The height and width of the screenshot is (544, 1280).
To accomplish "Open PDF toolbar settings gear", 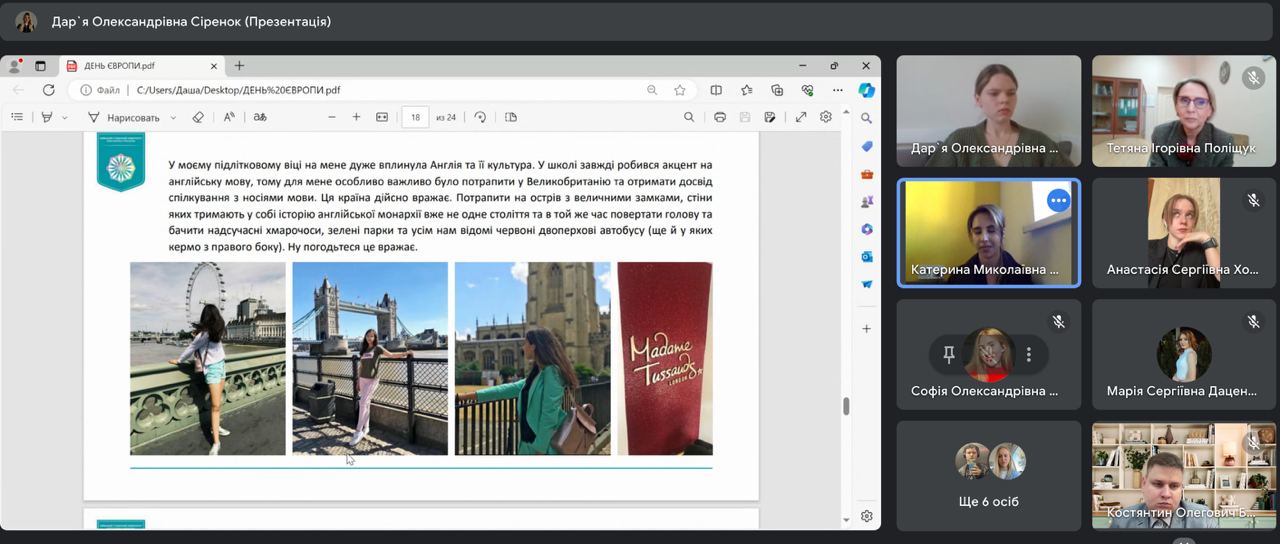I will tap(826, 117).
